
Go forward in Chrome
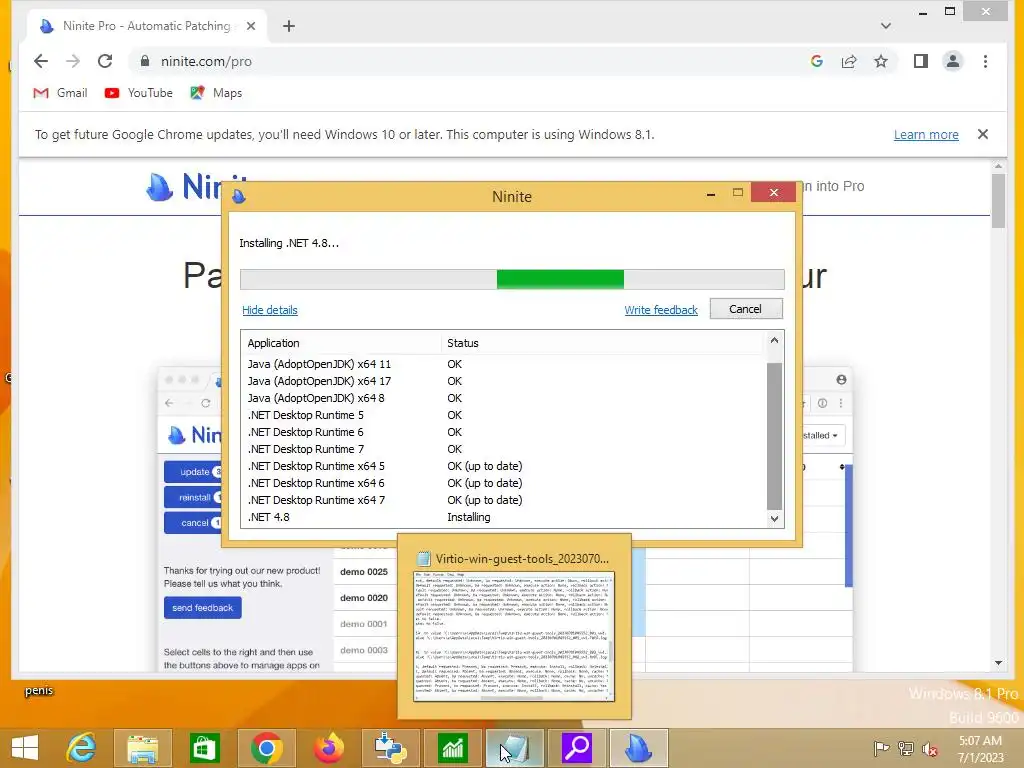(72, 61)
